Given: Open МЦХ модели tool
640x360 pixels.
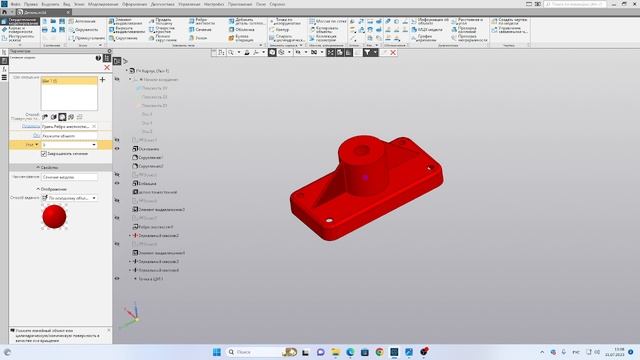Looking at the screenshot, I should point(427,30).
